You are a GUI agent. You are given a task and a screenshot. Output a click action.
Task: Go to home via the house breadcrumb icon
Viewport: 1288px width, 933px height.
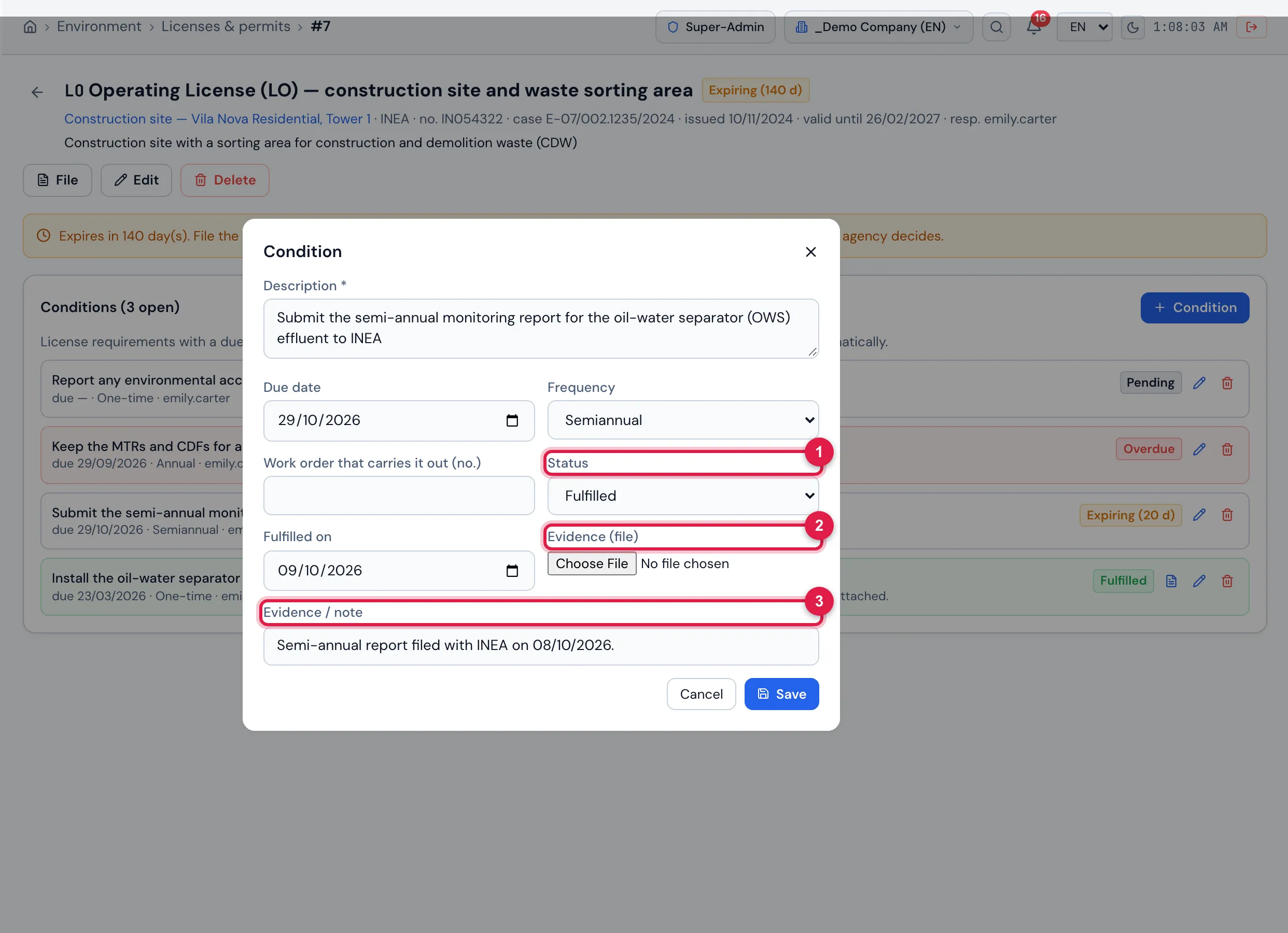30,26
